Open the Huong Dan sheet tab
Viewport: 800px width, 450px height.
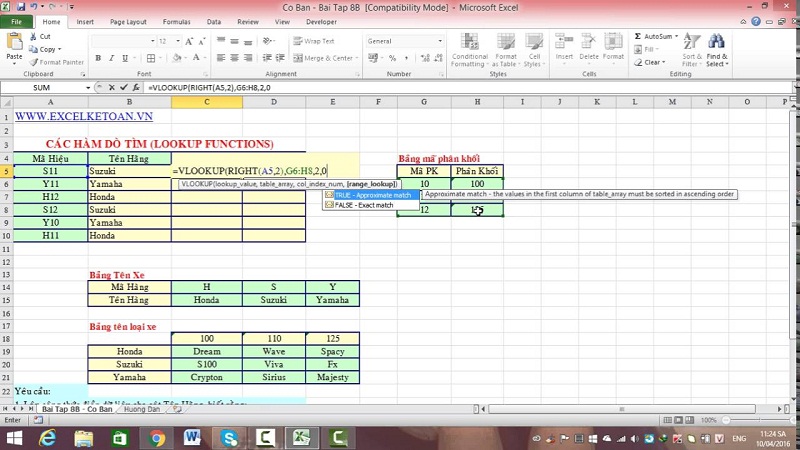[141, 409]
